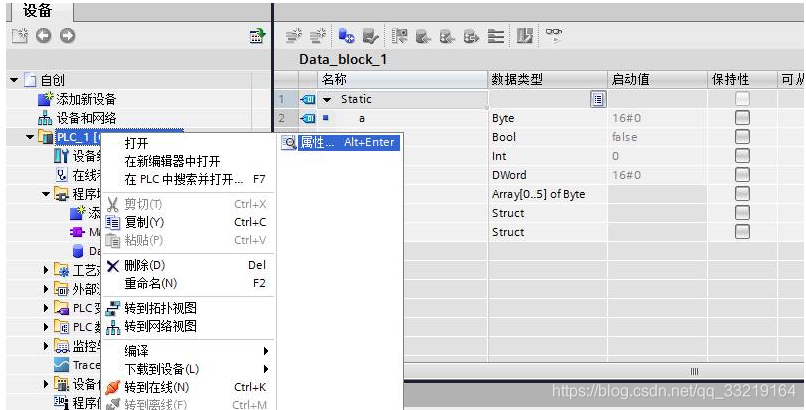Click the PLC_1 device folder icon
This screenshot has width=806, height=410.
tap(46, 137)
